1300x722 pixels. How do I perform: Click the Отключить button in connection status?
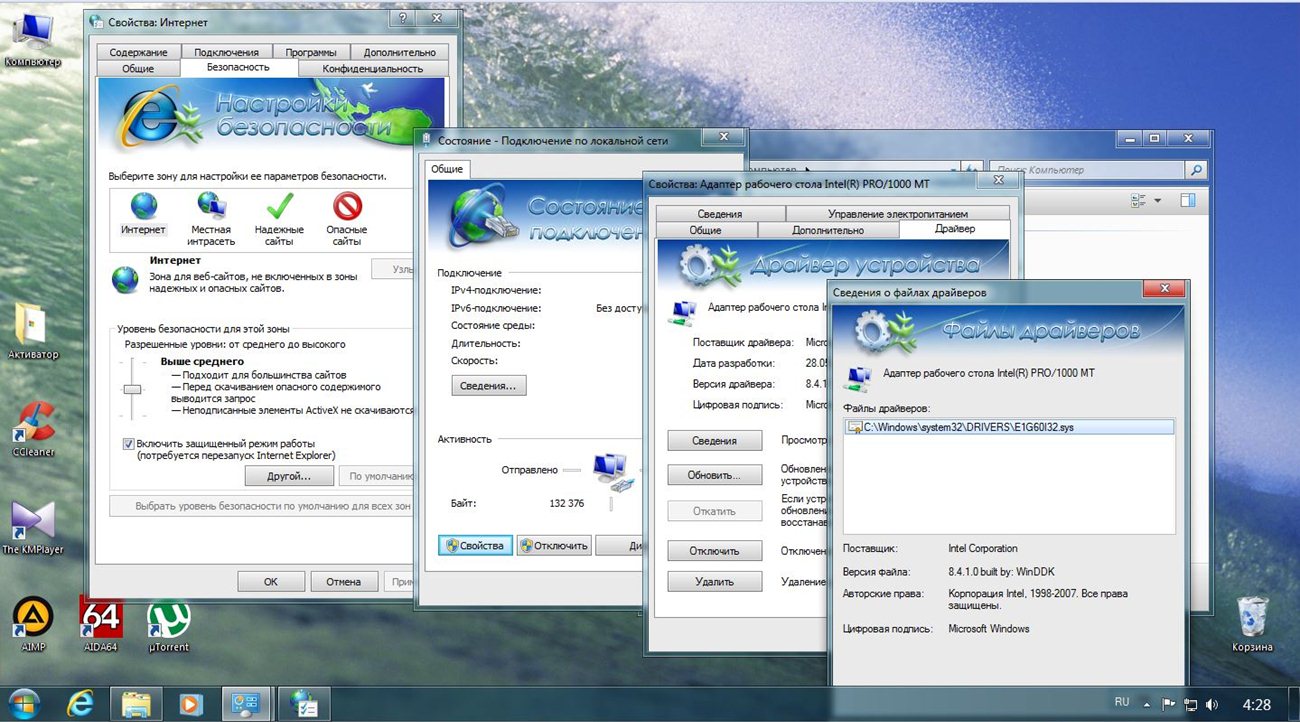pyautogui.click(x=554, y=546)
